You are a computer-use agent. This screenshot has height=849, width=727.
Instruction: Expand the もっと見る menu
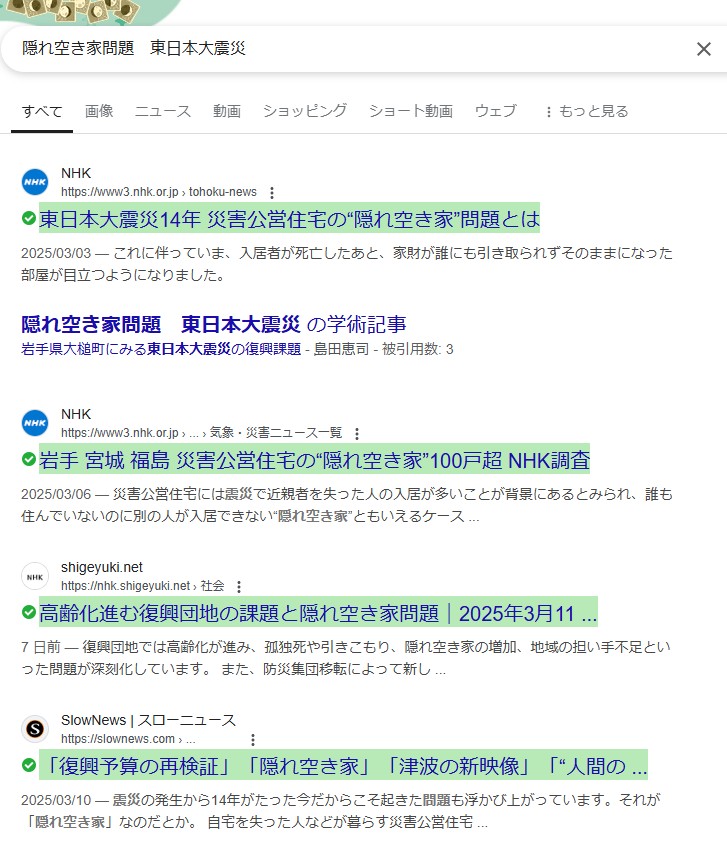pyautogui.click(x=587, y=112)
